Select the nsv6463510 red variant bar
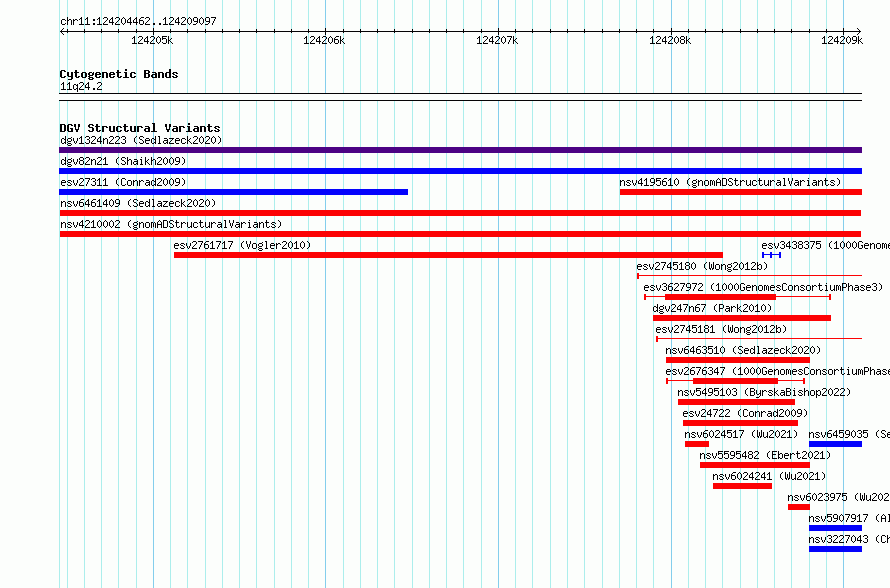Viewport: 890px width, 588px height. coord(738,360)
